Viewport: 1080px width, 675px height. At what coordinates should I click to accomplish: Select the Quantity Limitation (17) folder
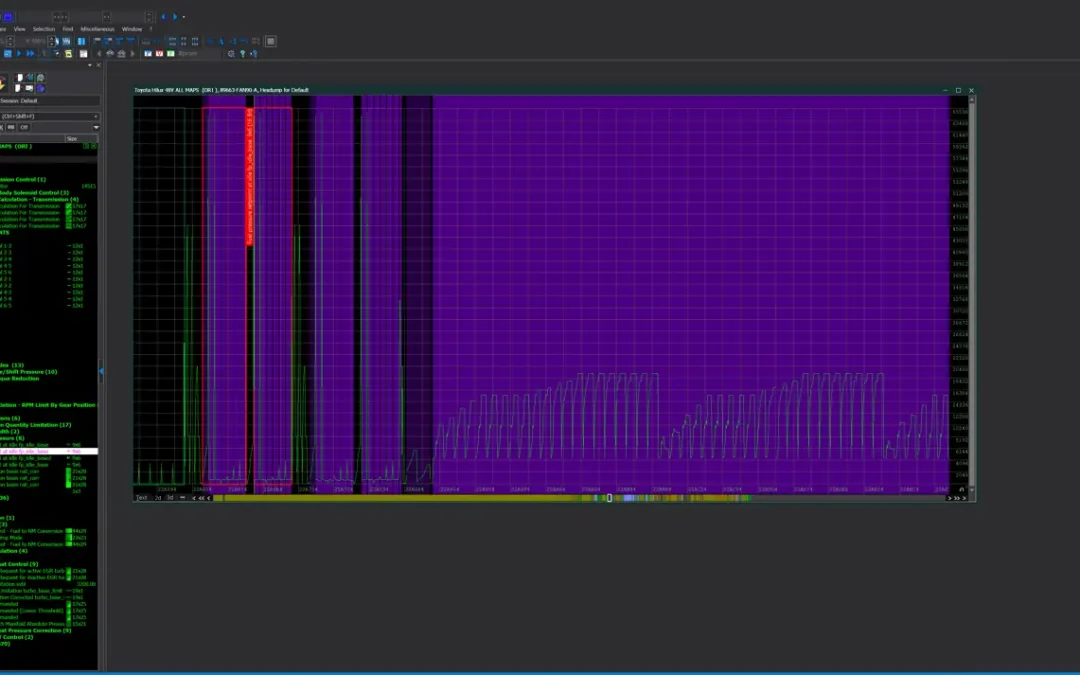[x=36, y=425]
